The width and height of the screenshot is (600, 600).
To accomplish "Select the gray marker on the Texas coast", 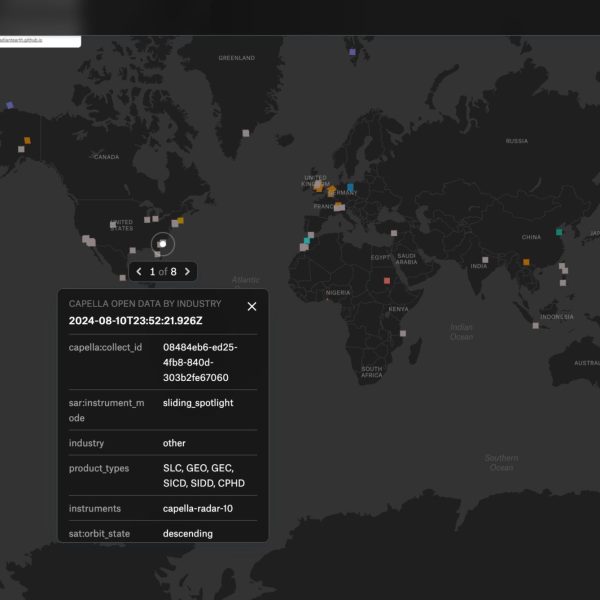I will tap(132, 250).
